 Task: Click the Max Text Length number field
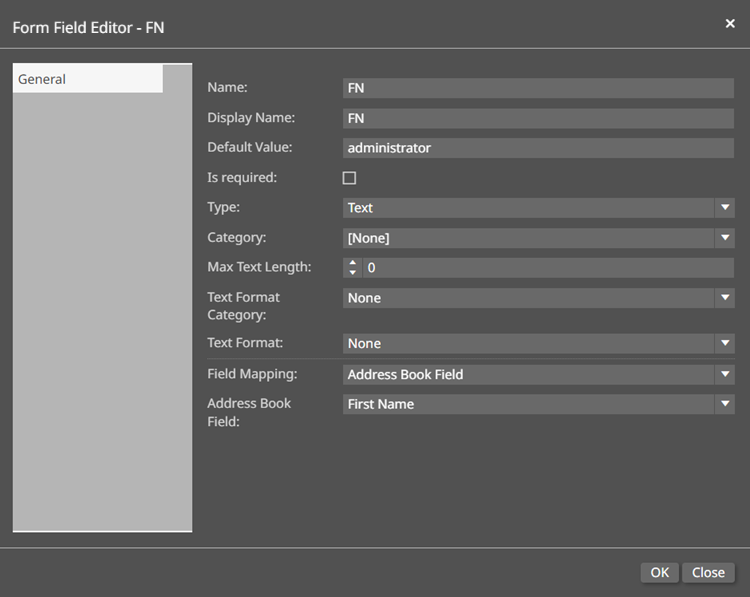coord(548,268)
